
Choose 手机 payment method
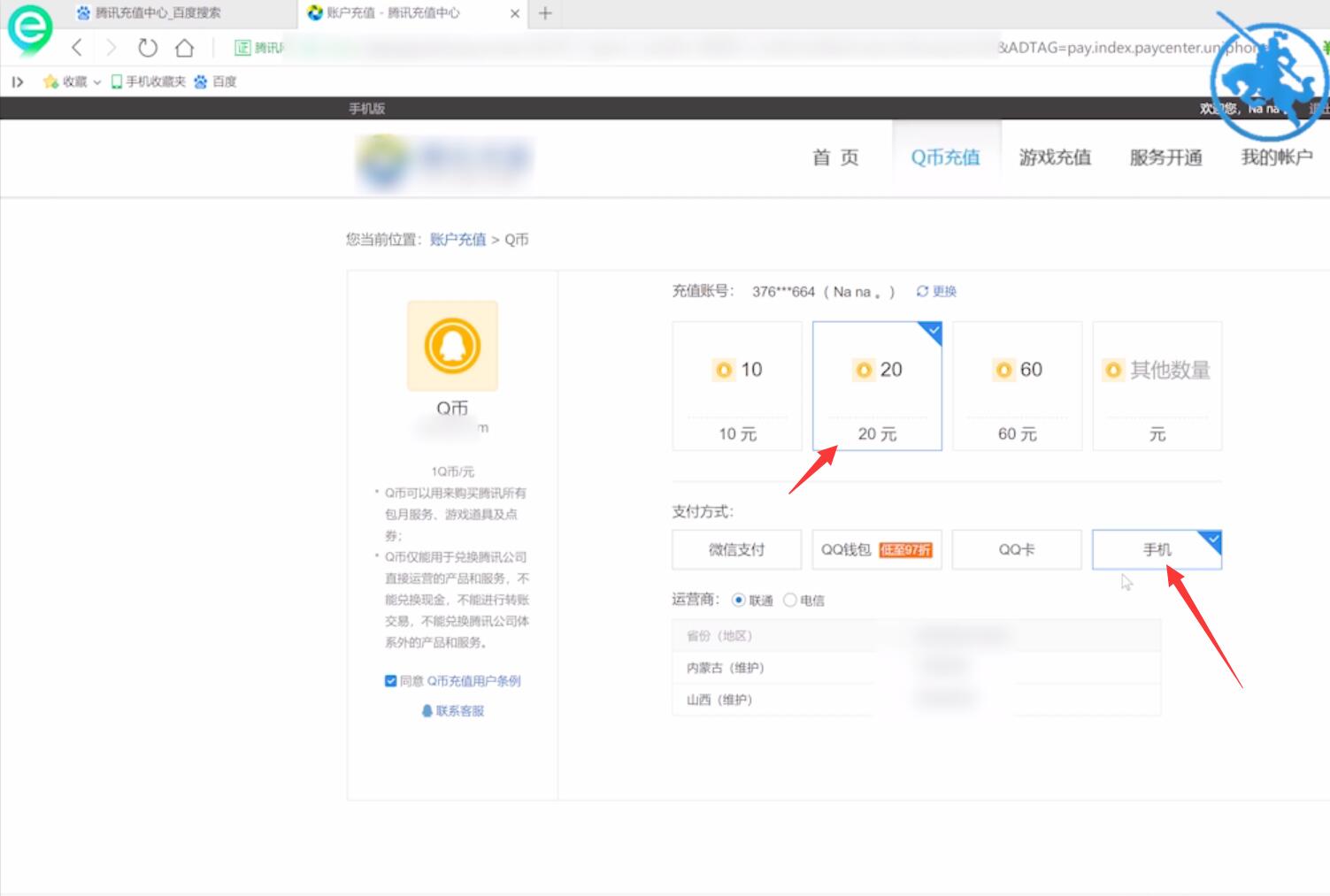pyautogui.click(x=1157, y=549)
